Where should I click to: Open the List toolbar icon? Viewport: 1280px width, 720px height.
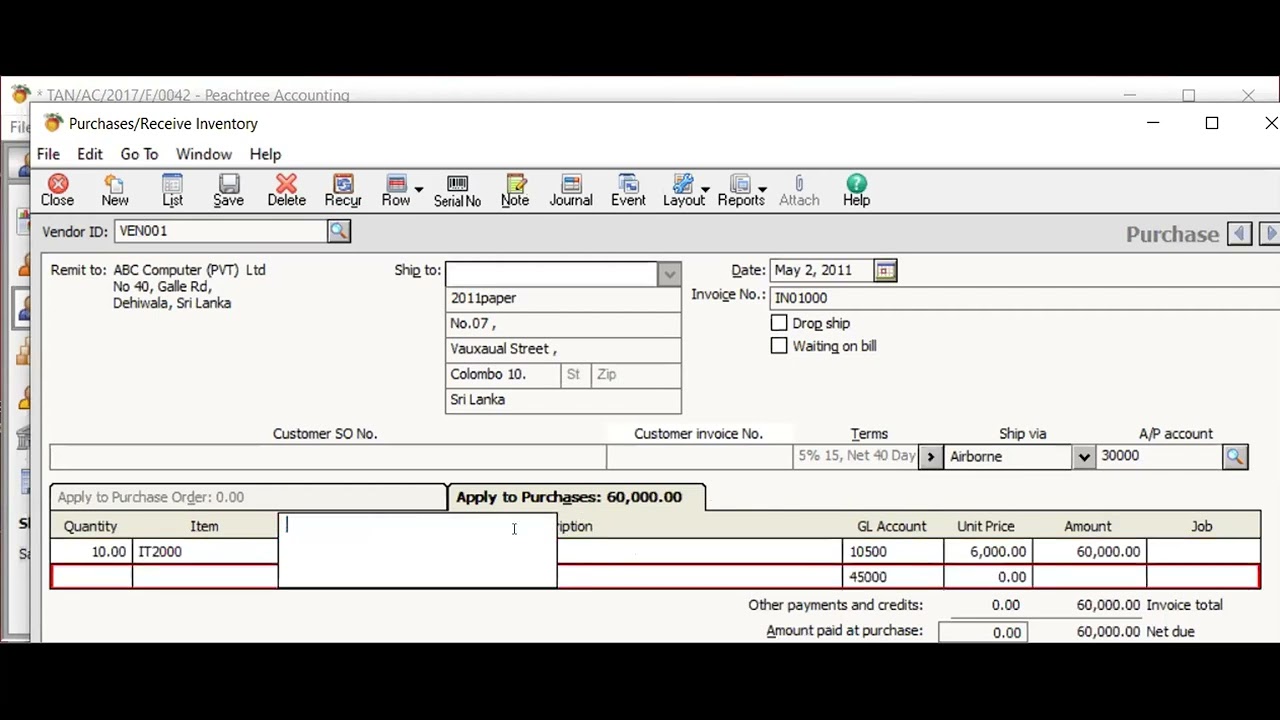point(172,190)
